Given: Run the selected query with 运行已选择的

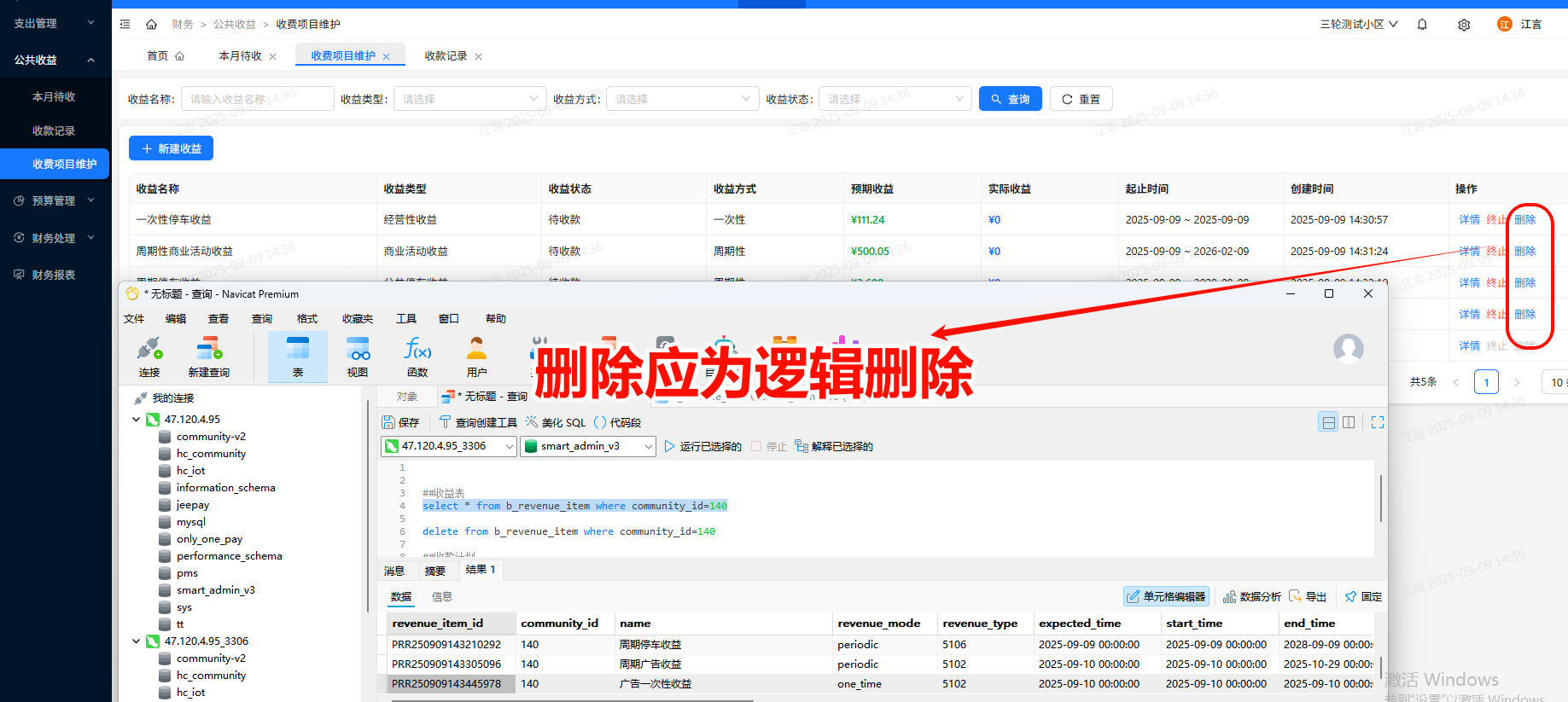Looking at the screenshot, I should pyautogui.click(x=702, y=446).
